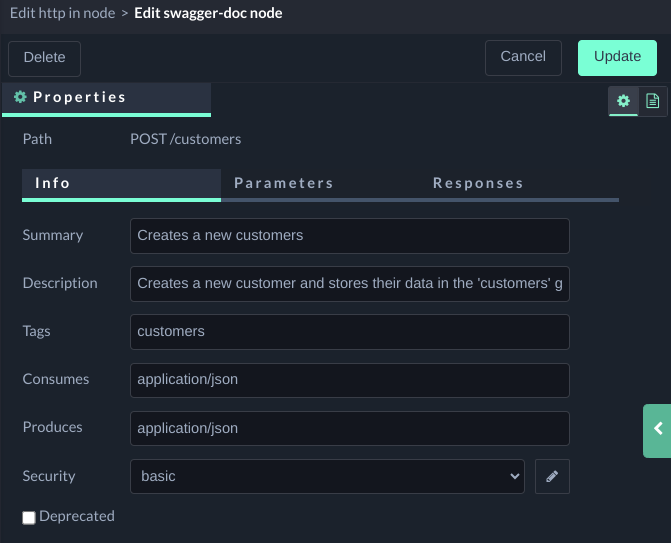Switch to the Parameters tab

(x=284, y=184)
